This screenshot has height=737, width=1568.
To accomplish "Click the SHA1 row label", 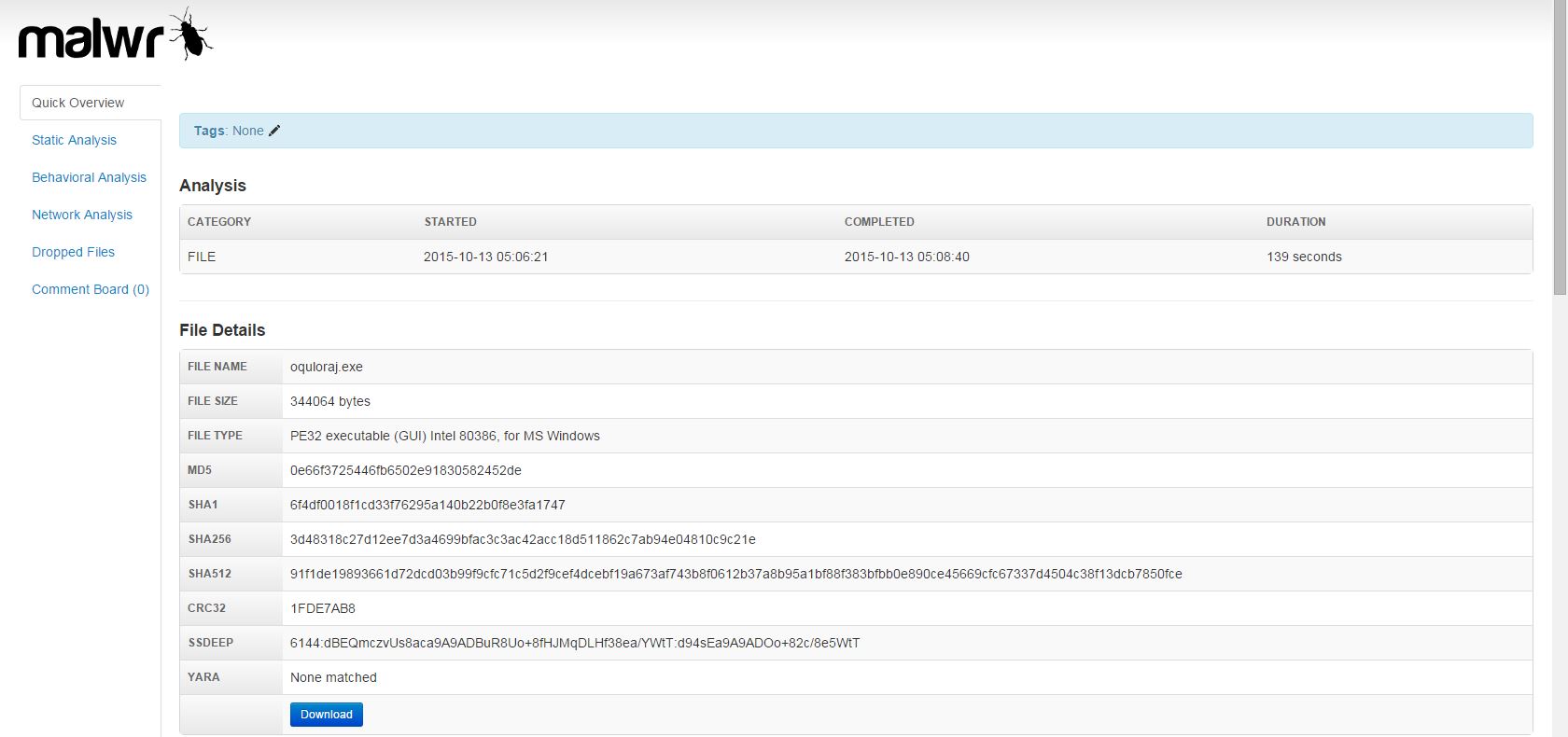I will 203,505.
